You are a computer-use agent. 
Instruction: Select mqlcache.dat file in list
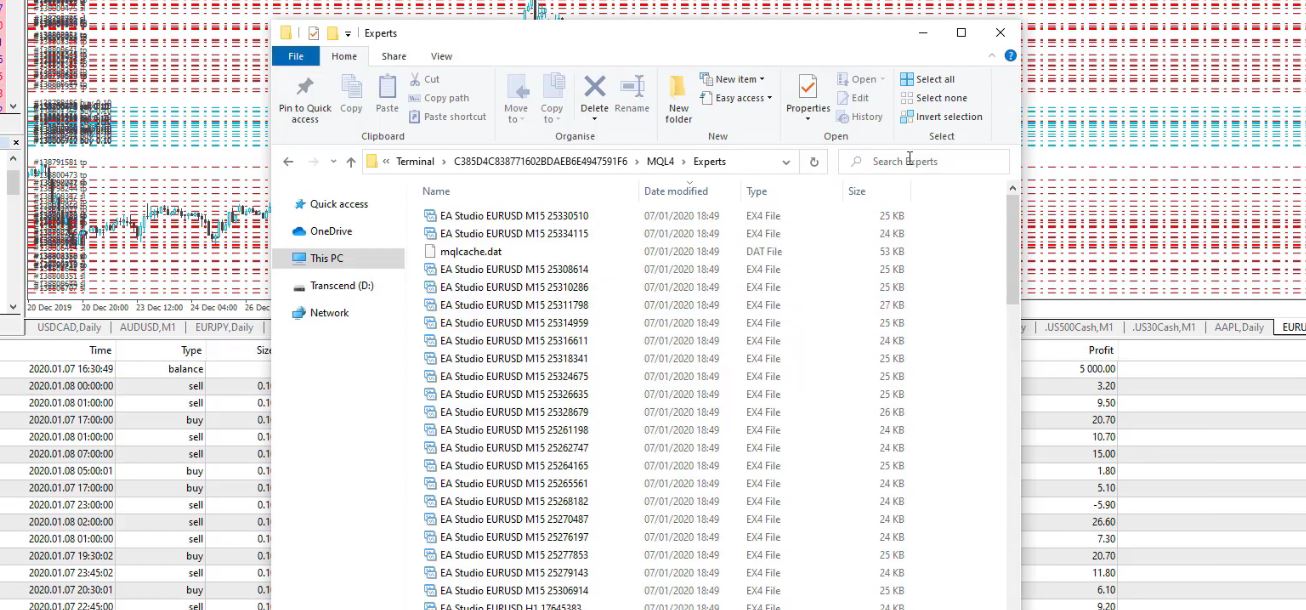click(x=470, y=252)
